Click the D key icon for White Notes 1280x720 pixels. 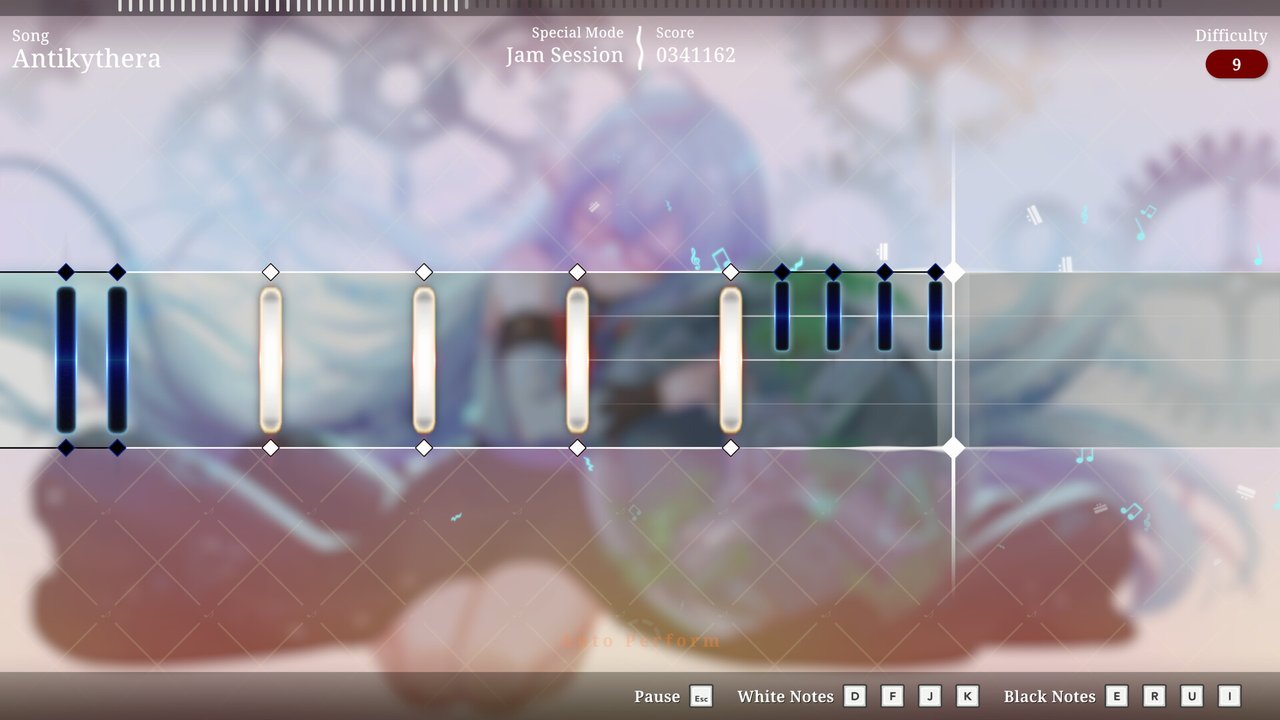(854, 696)
